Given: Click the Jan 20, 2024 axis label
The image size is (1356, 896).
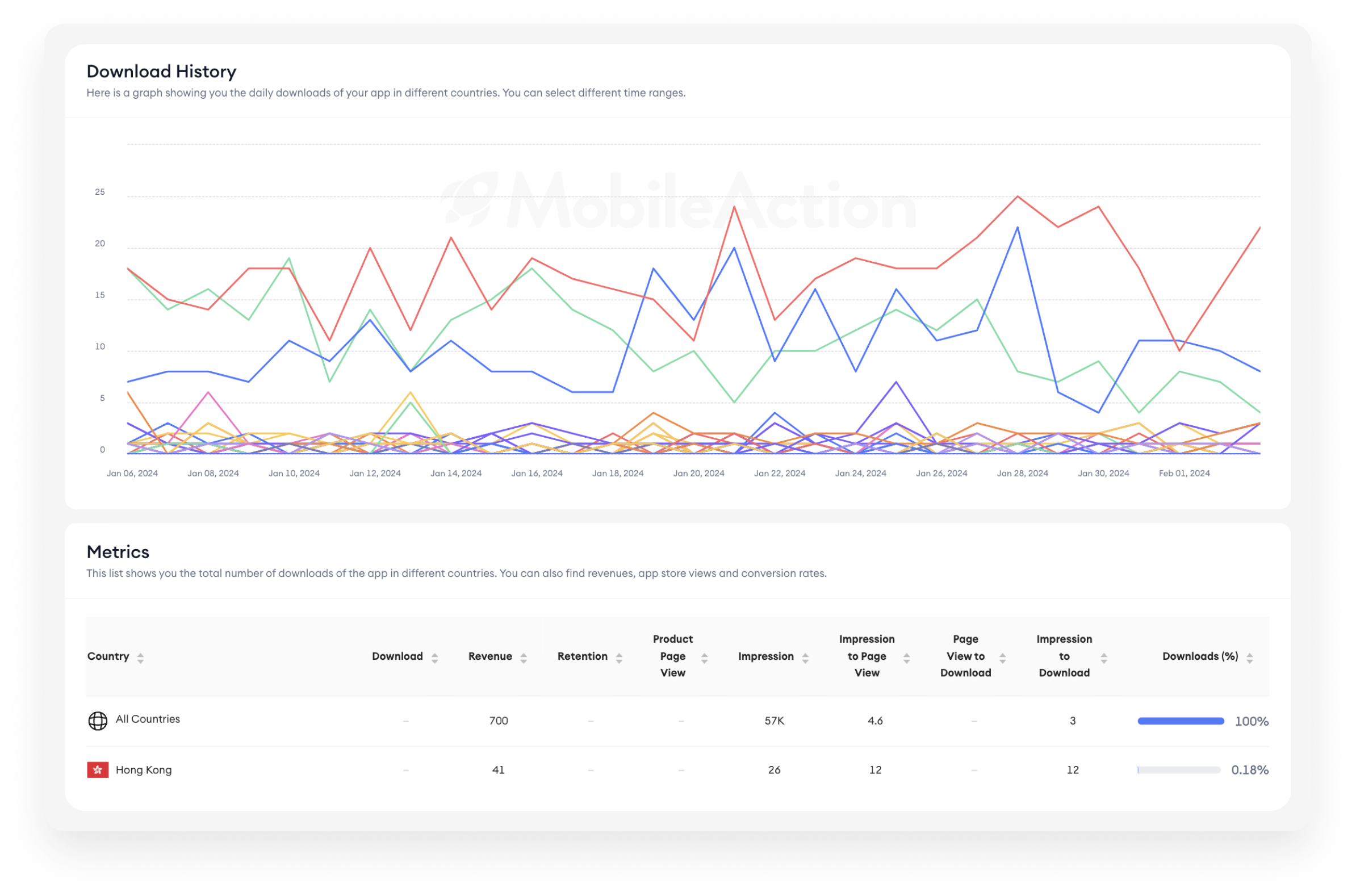Looking at the screenshot, I should [698, 473].
